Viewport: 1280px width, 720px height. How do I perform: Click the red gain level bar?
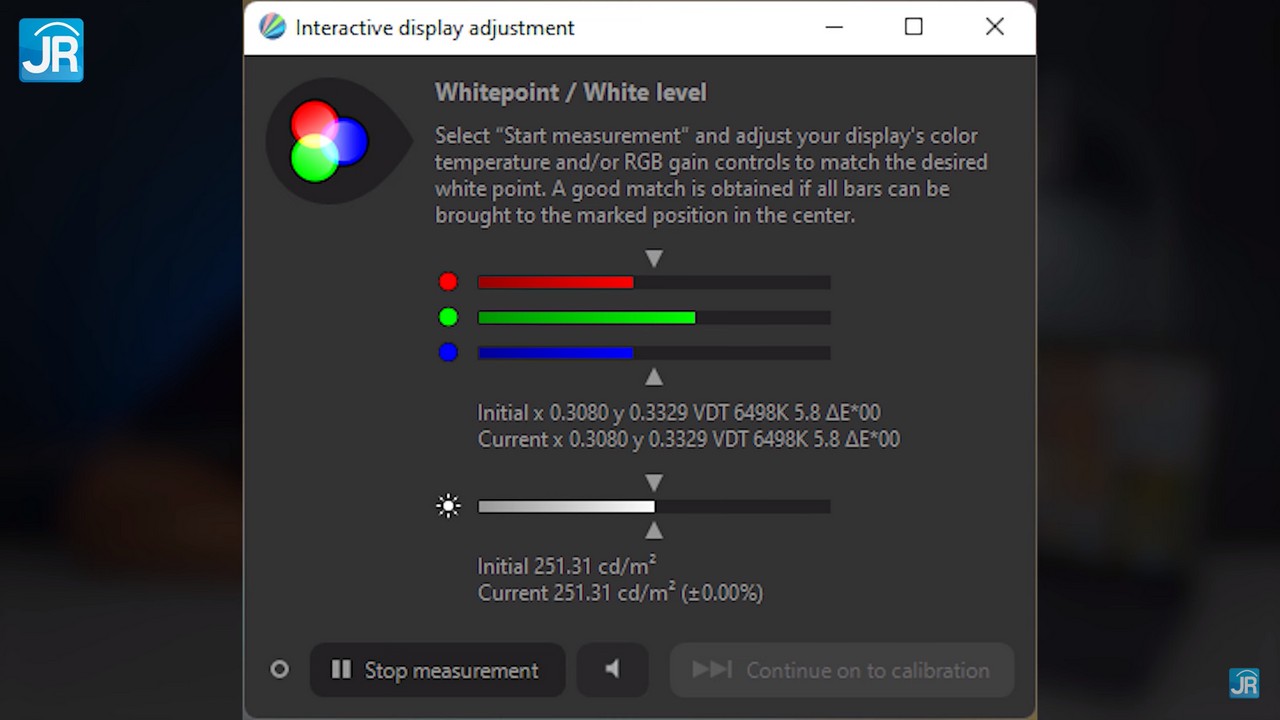(654, 282)
